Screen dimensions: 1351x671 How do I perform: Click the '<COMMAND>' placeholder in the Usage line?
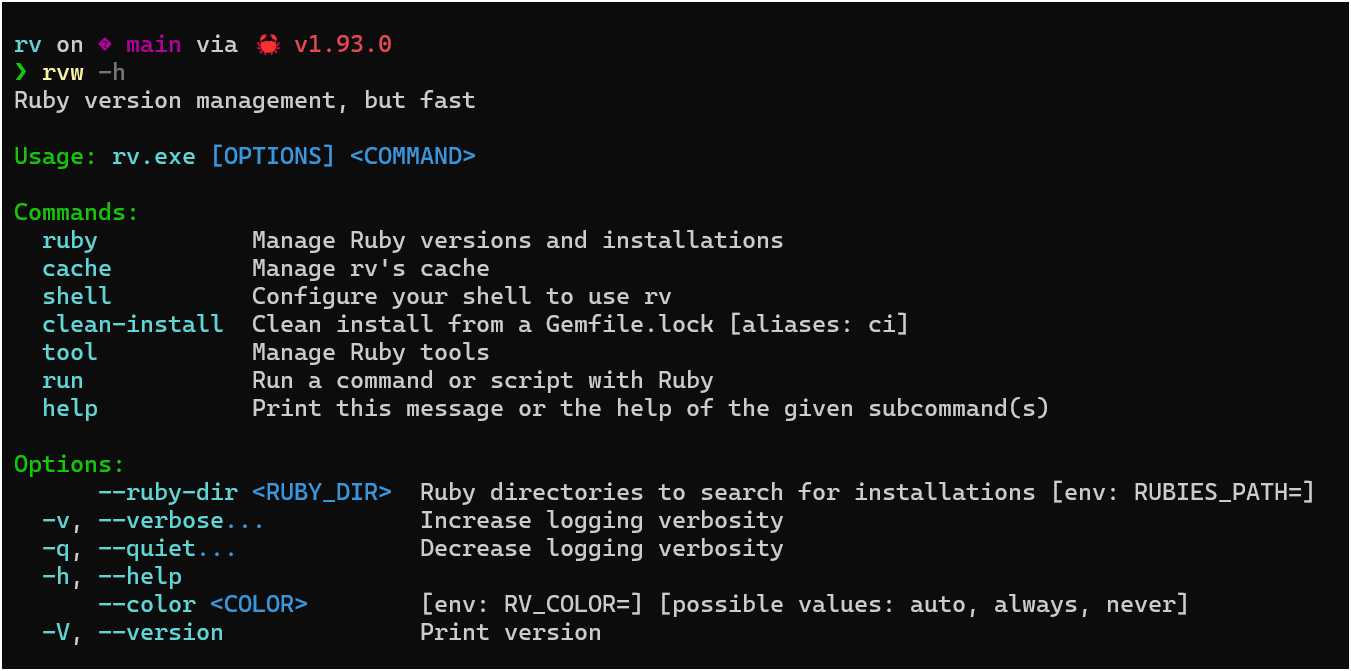[x=413, y=157]
